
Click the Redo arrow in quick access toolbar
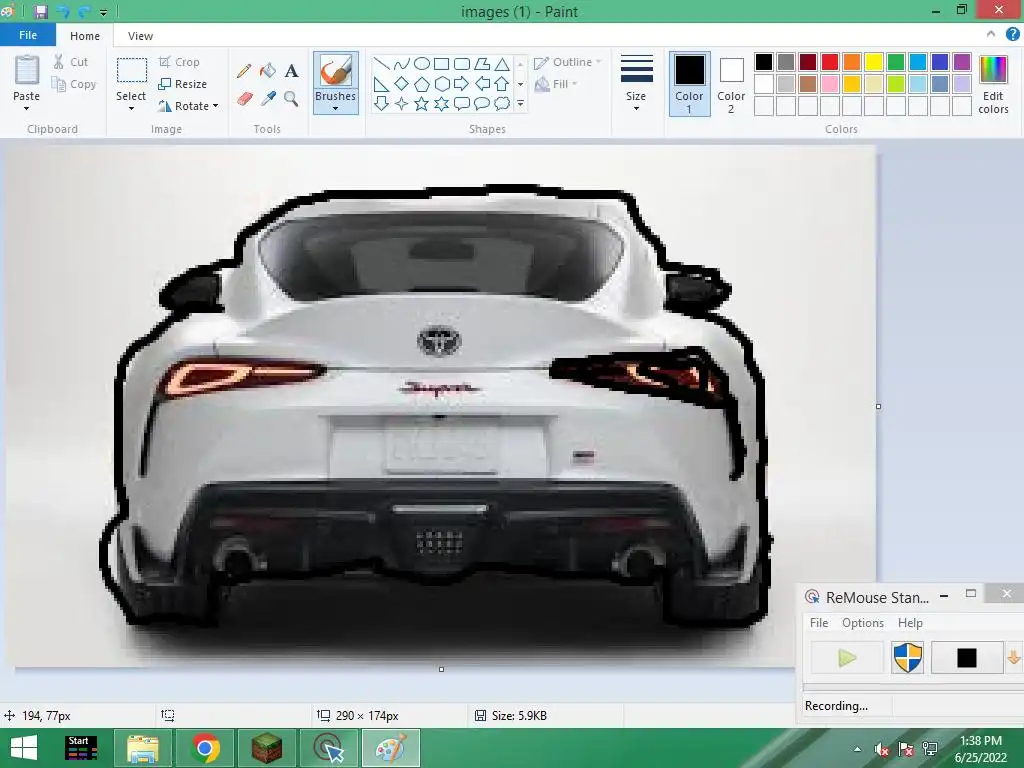point(85,12)
